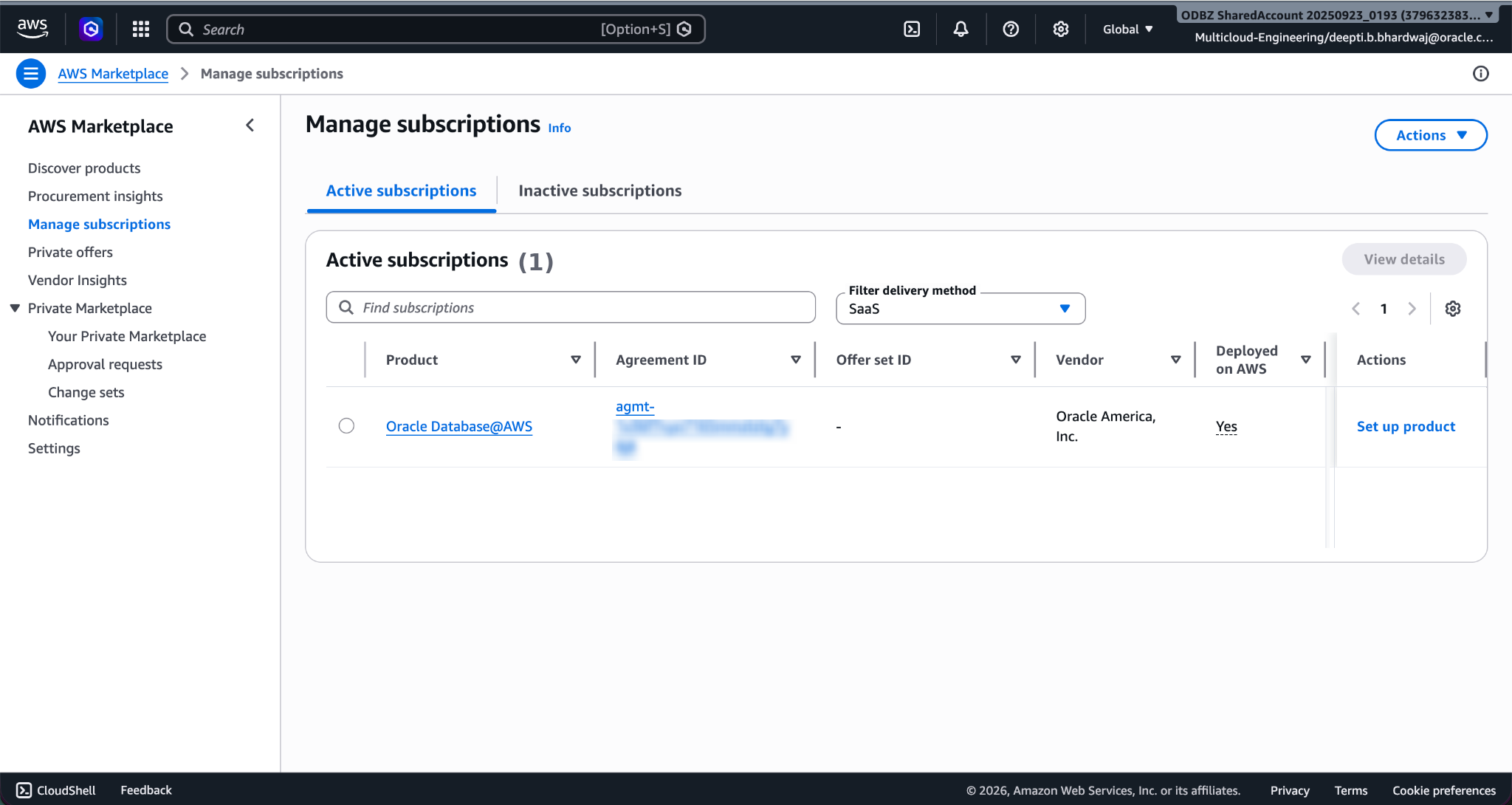Collapse the Private Marketplace tree section
1512x805 pixels.
pos(15,308)
